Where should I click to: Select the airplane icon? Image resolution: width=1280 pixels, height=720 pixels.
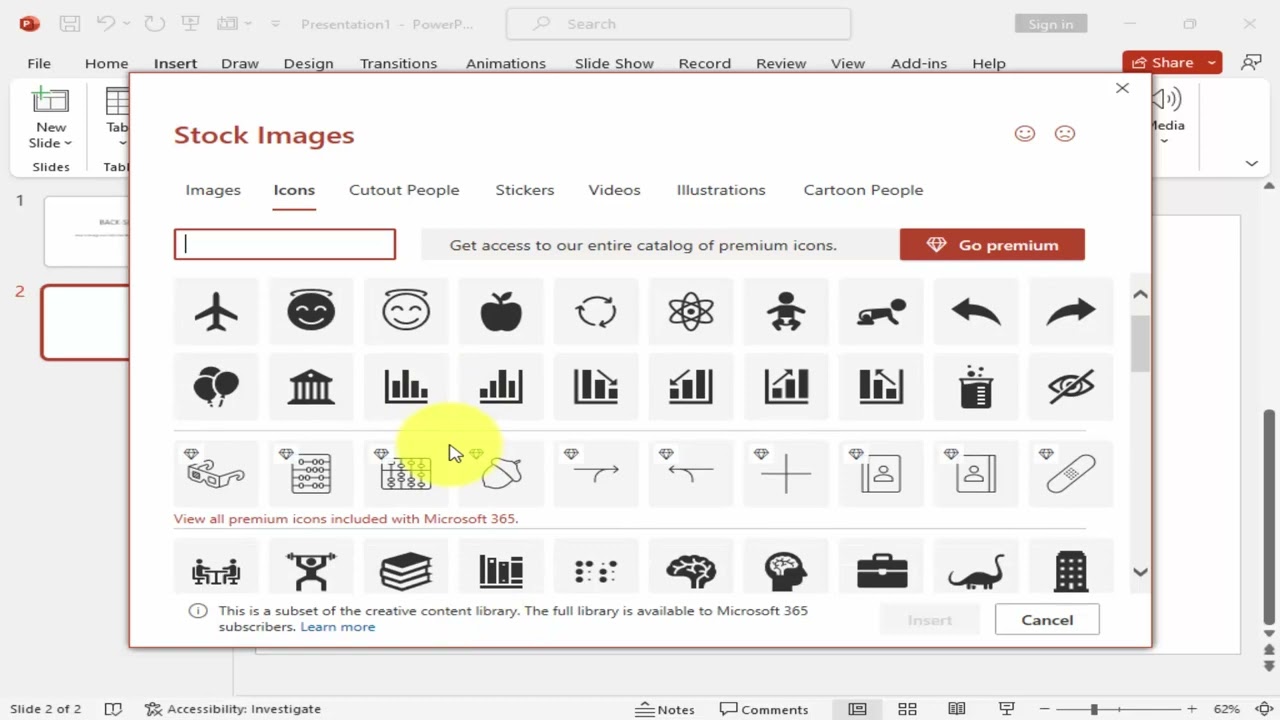(x=216, y=311)
